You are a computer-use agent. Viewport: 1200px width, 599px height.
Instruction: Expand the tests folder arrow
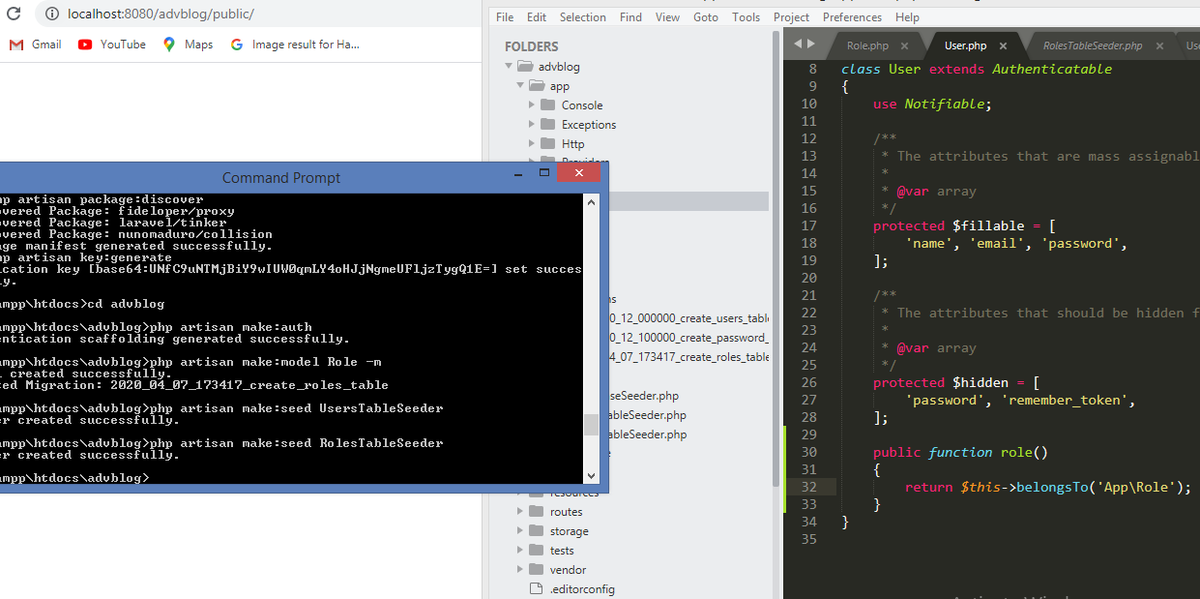[520, 550]
